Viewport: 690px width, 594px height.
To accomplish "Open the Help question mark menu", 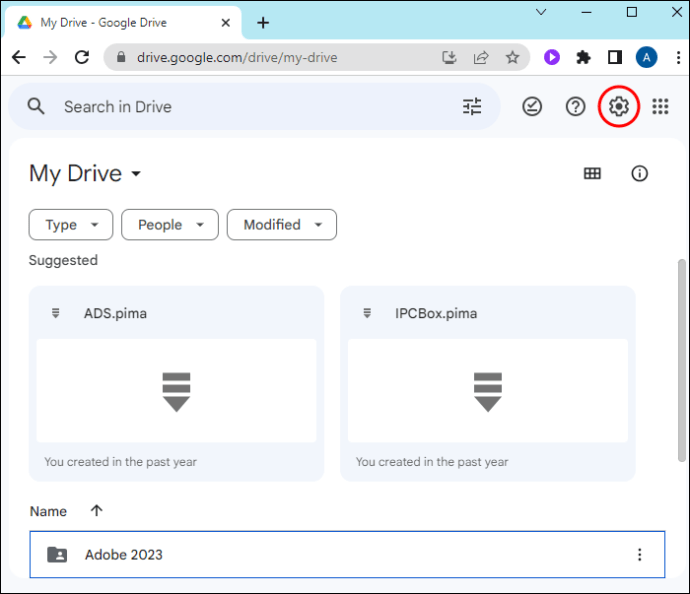I will (x=575, y=106).
